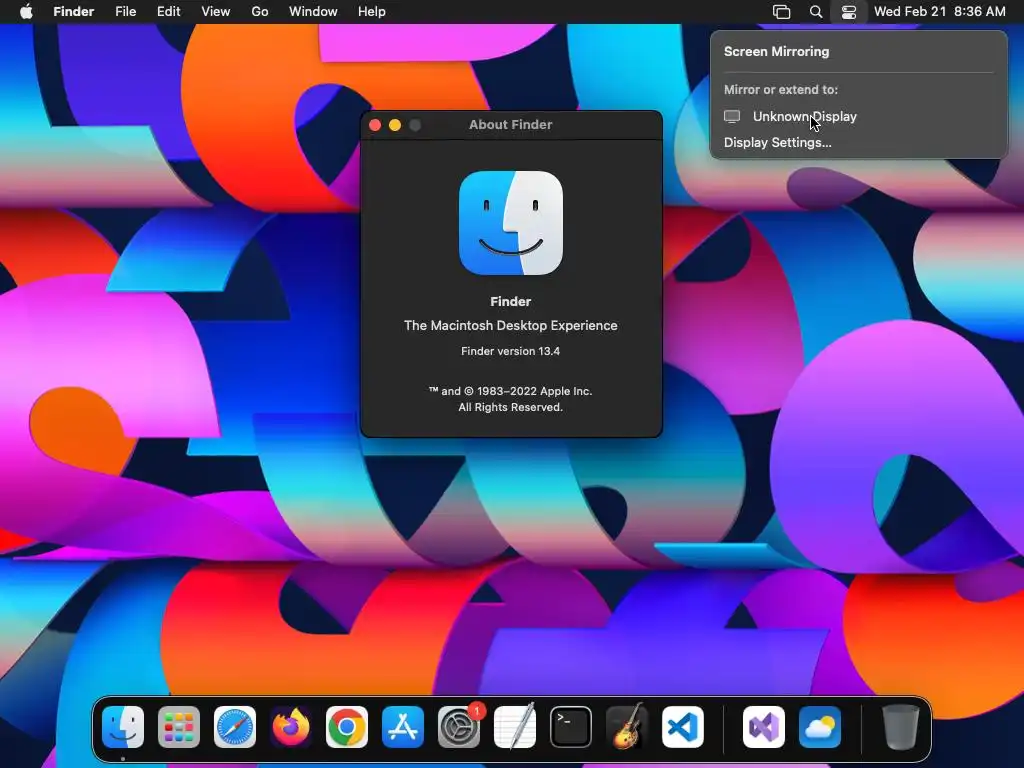Launch Safari from the Dock
Screen dimensions: 1024x768
235,727
